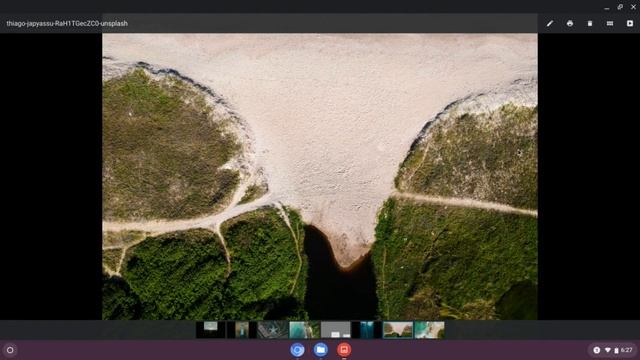
Task: Open Chrome browser from the shelf
Action: coord(297,350)
